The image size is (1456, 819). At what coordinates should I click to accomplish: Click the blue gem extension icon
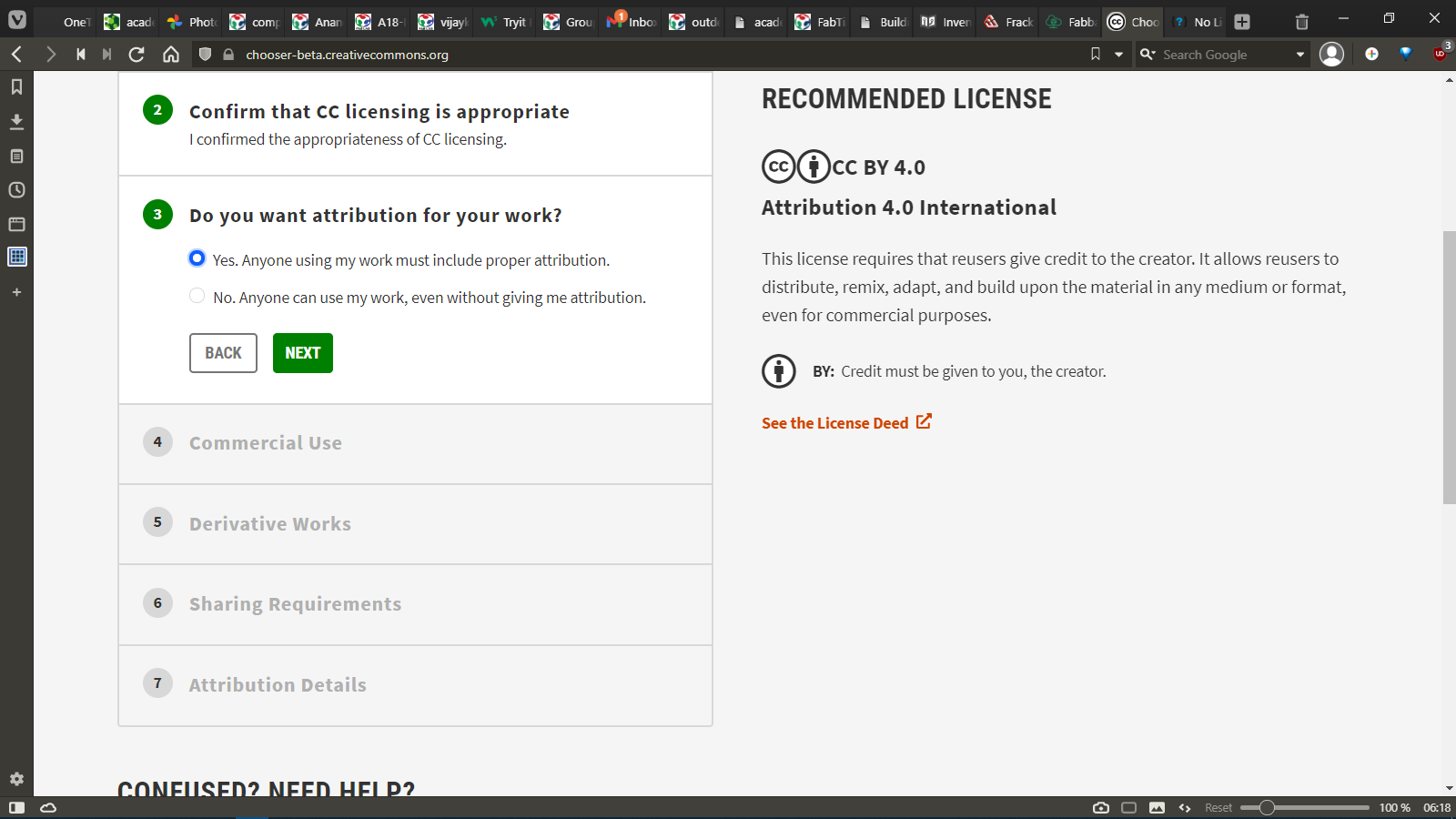1406,54
